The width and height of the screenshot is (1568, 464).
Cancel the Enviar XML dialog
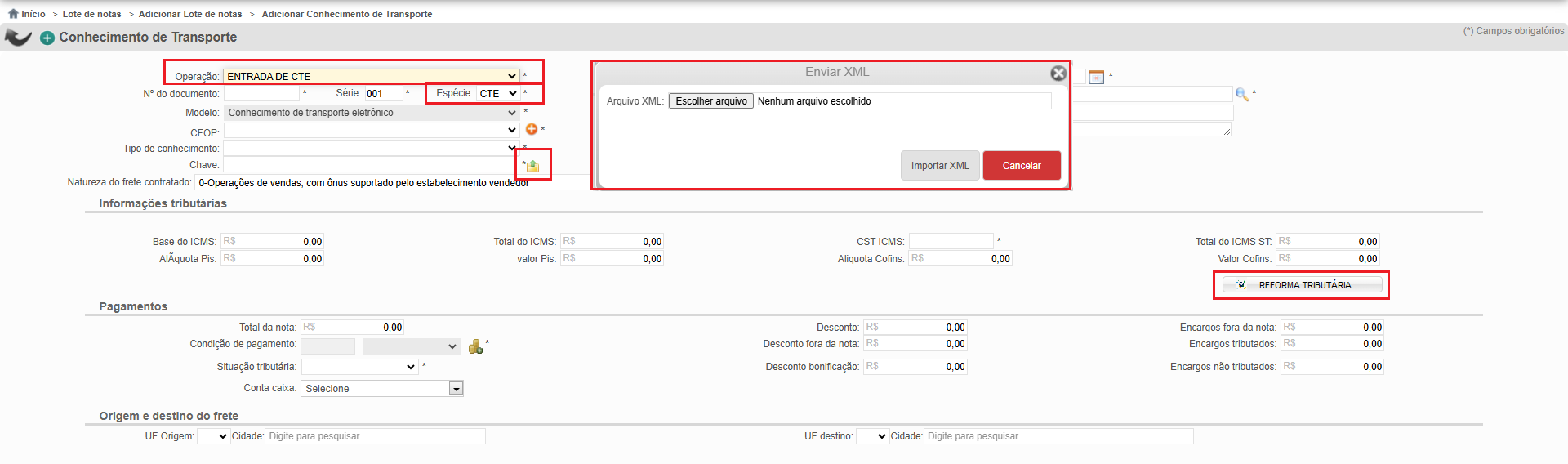1022,166
